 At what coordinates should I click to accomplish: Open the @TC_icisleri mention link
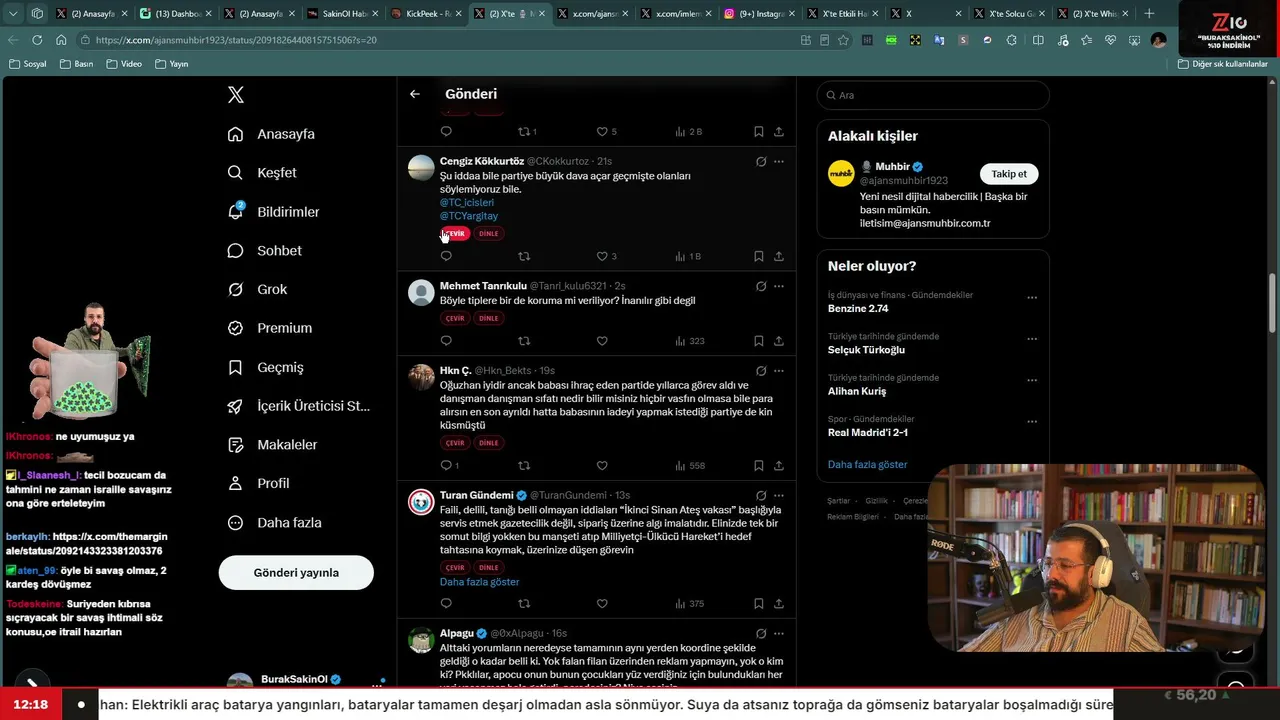pos(467,203)
